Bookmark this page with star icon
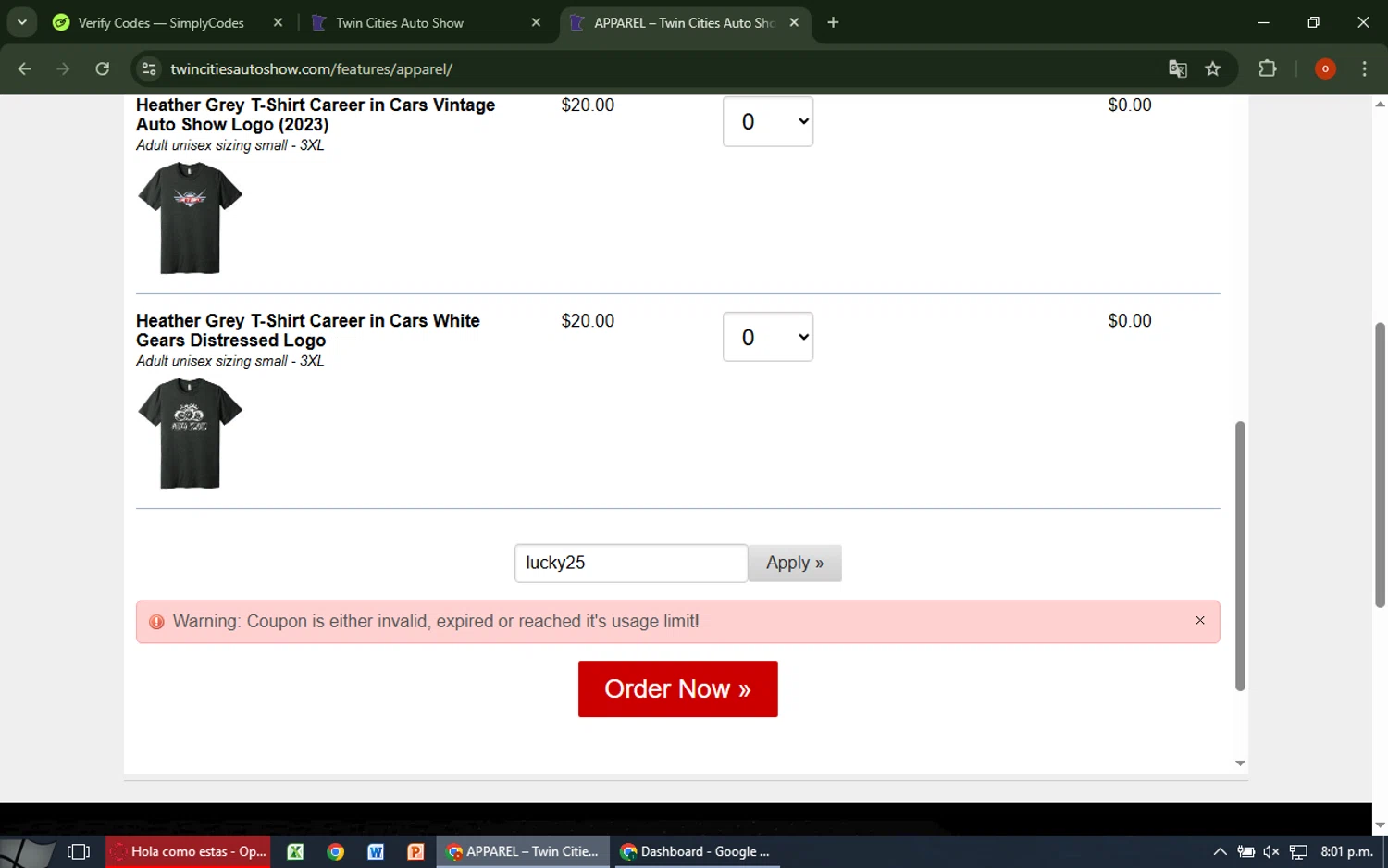This screenshot has height=868, width=1388. (x=1213, y=68)
